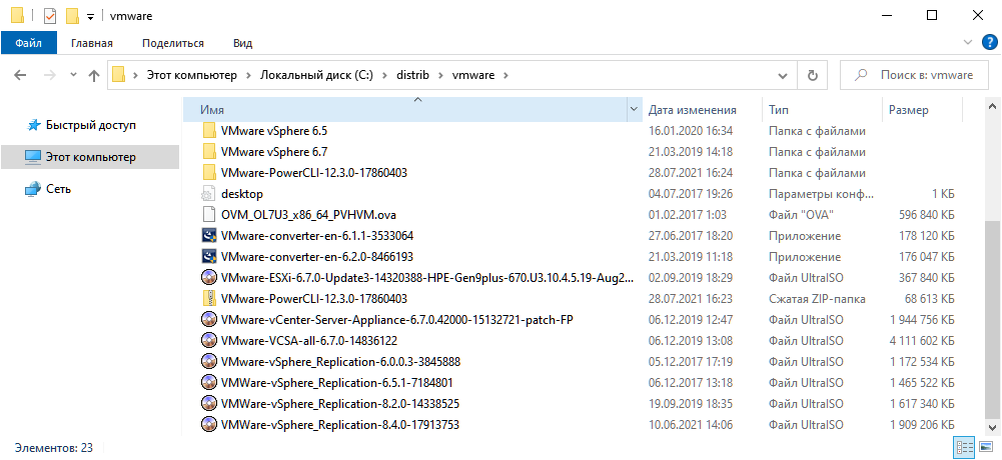Open the Вид ribbon tab
The height and width of the screenshot is (460, 1002).
pyautogui.click(x=243, y=43)
